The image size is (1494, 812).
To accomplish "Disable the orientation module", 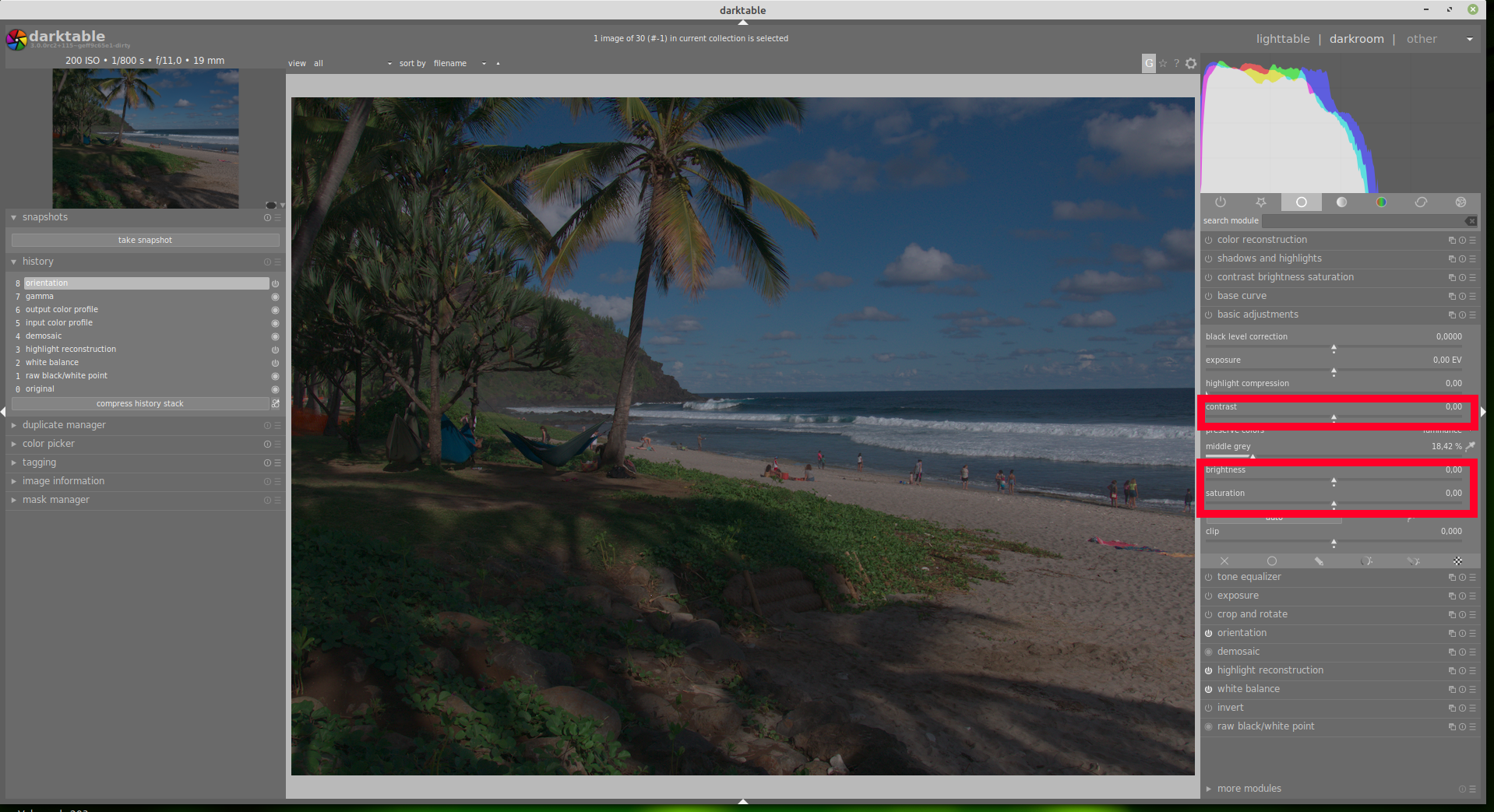I will (1209, 633).
